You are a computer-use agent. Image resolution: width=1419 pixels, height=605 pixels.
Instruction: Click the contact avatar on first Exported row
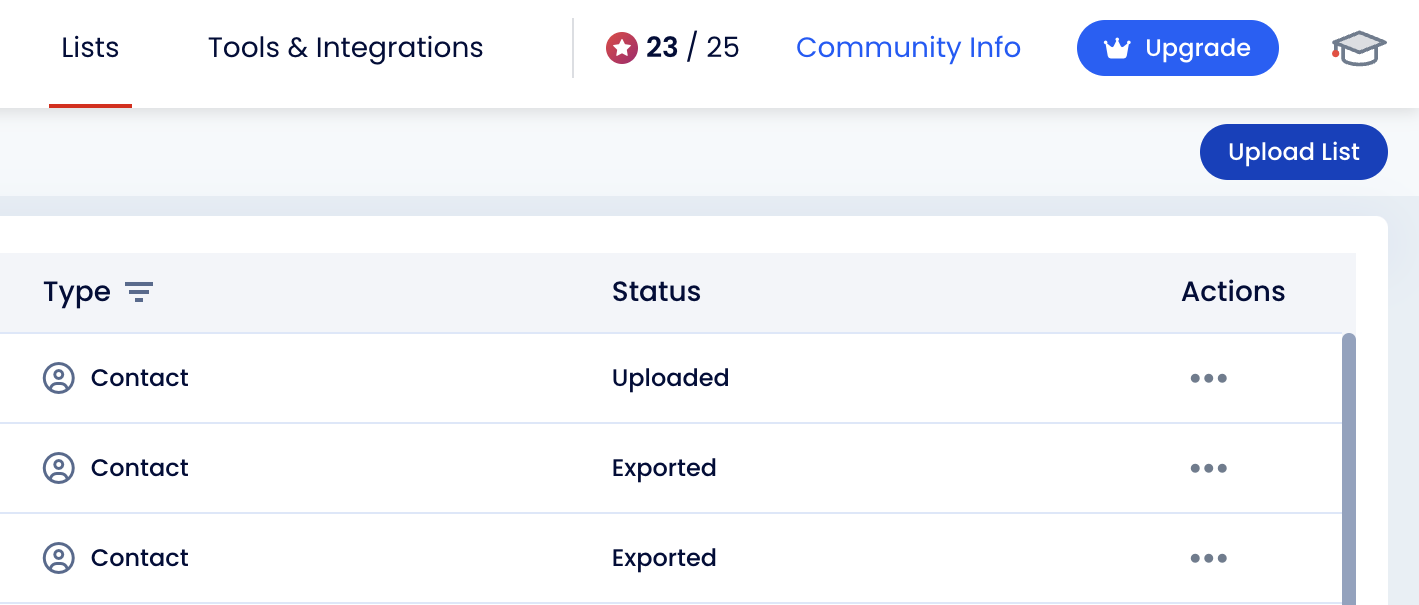pyautogui.click(x=59, y=467)
